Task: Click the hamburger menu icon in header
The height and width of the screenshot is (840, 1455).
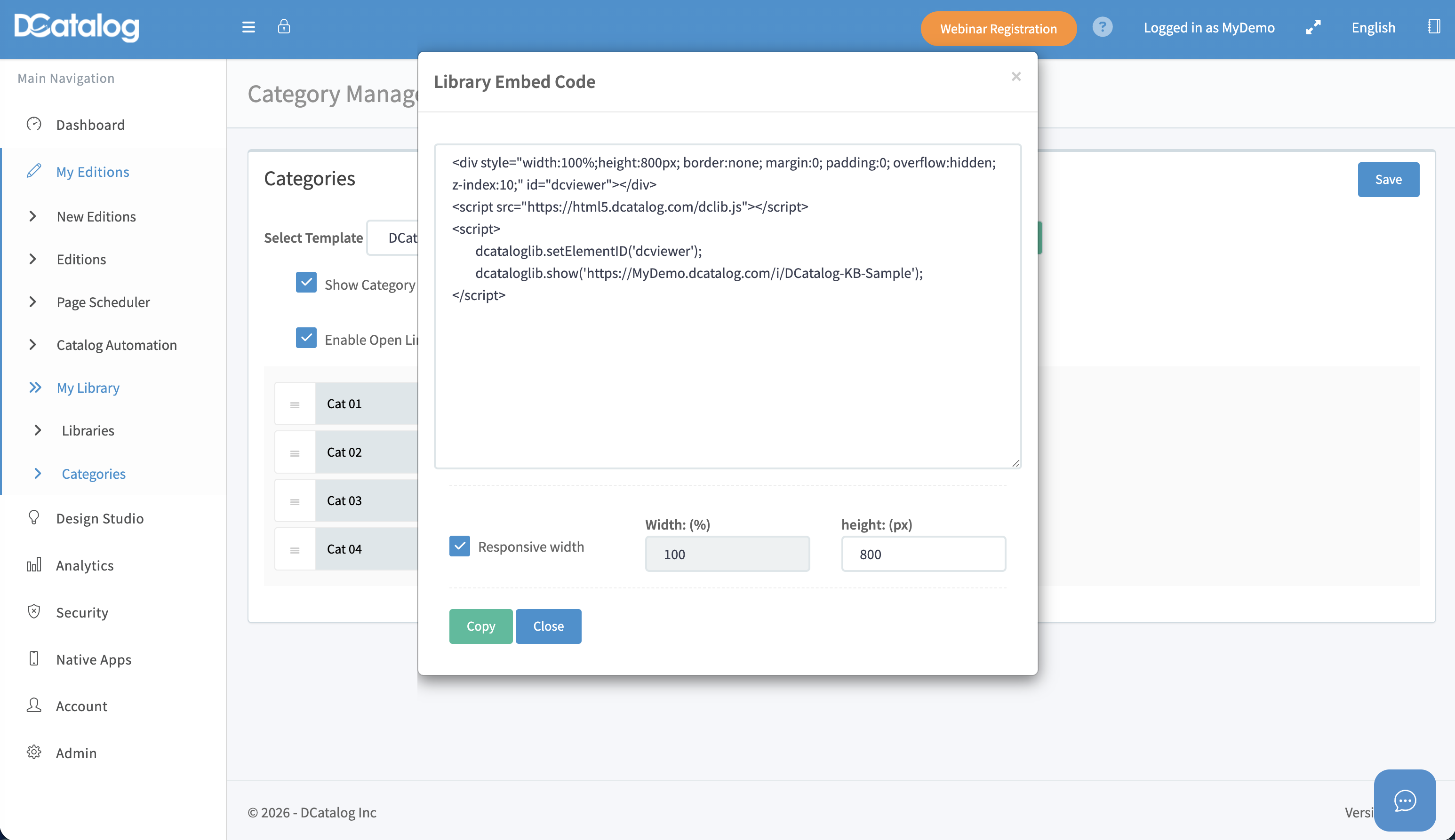Action: point(248,27)
